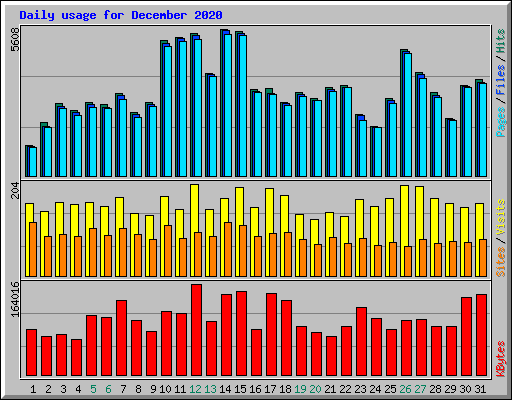Click day 19 weekend label on x-axis

(x=300, y=389)
